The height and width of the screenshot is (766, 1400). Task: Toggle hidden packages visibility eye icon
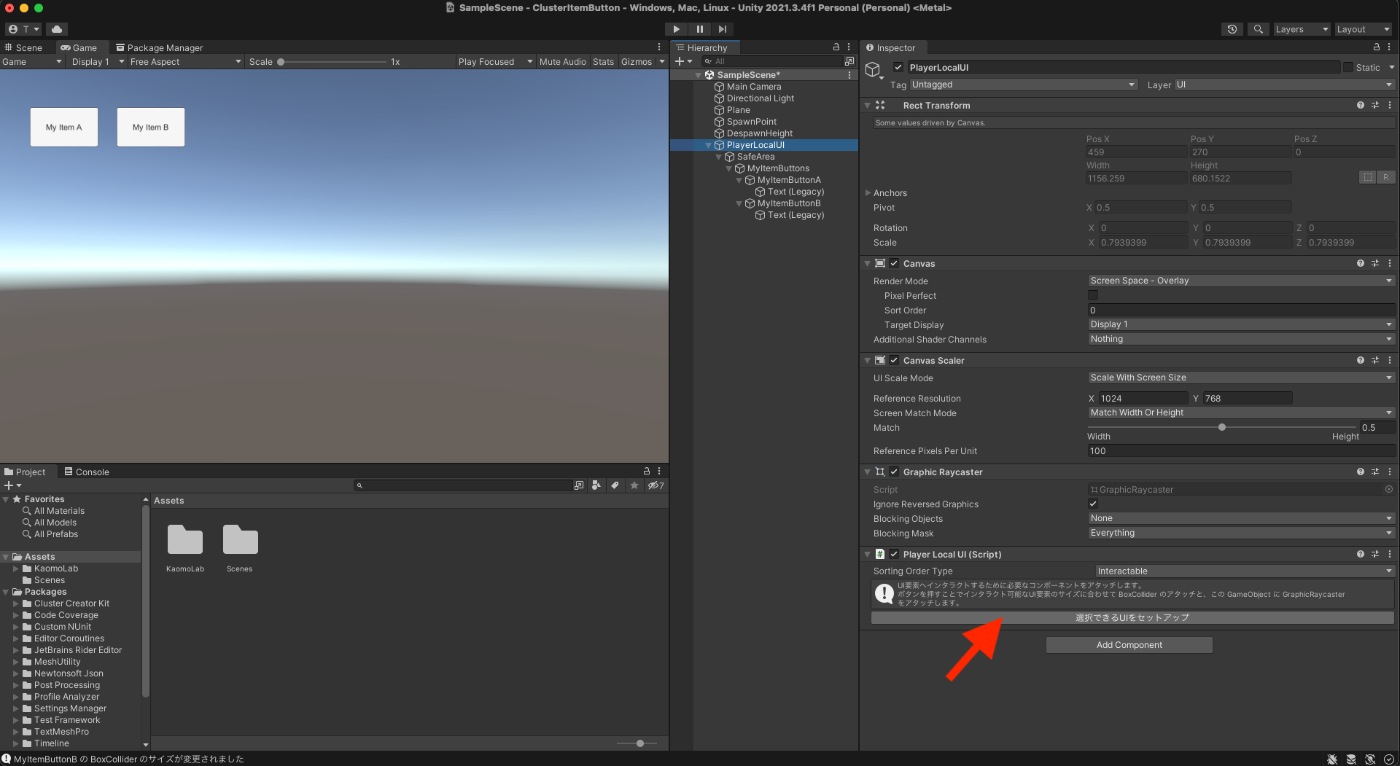tap(656, 485)
